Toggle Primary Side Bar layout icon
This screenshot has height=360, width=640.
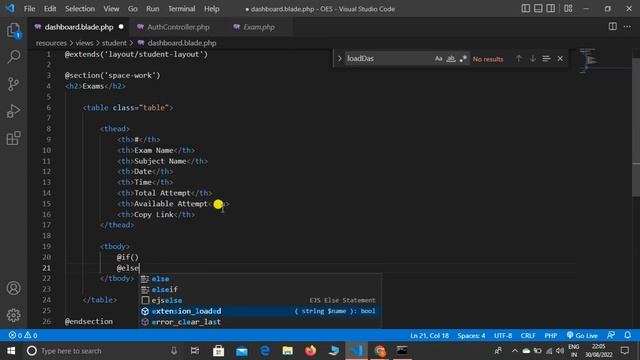[x=526, y=9]
